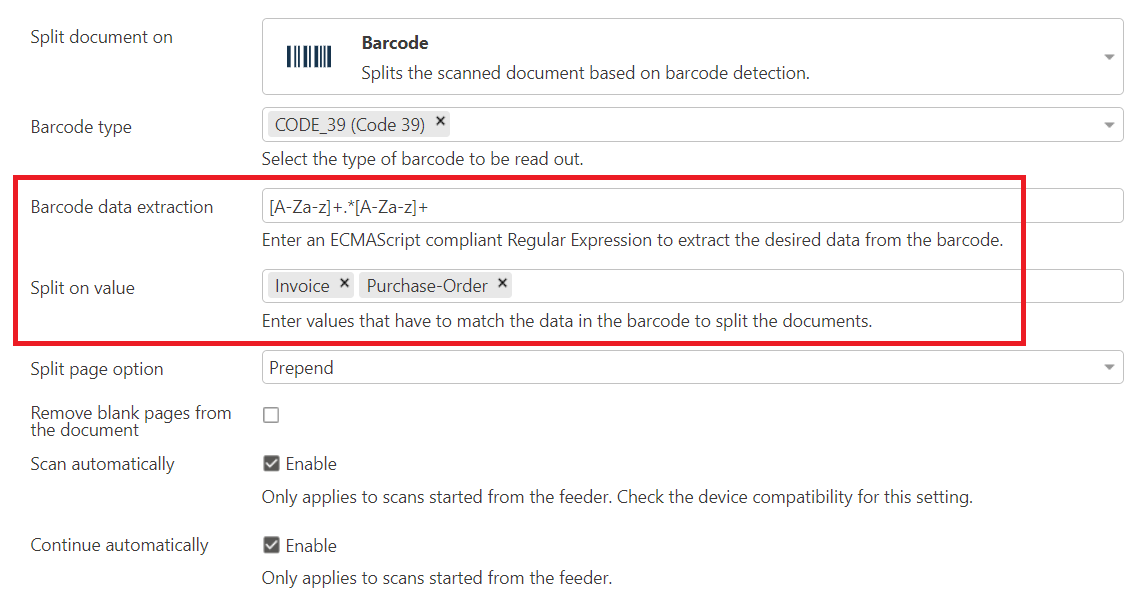Click the Remove blank pages label text
The image size is (1130, 603).
(x=130, y=421)
